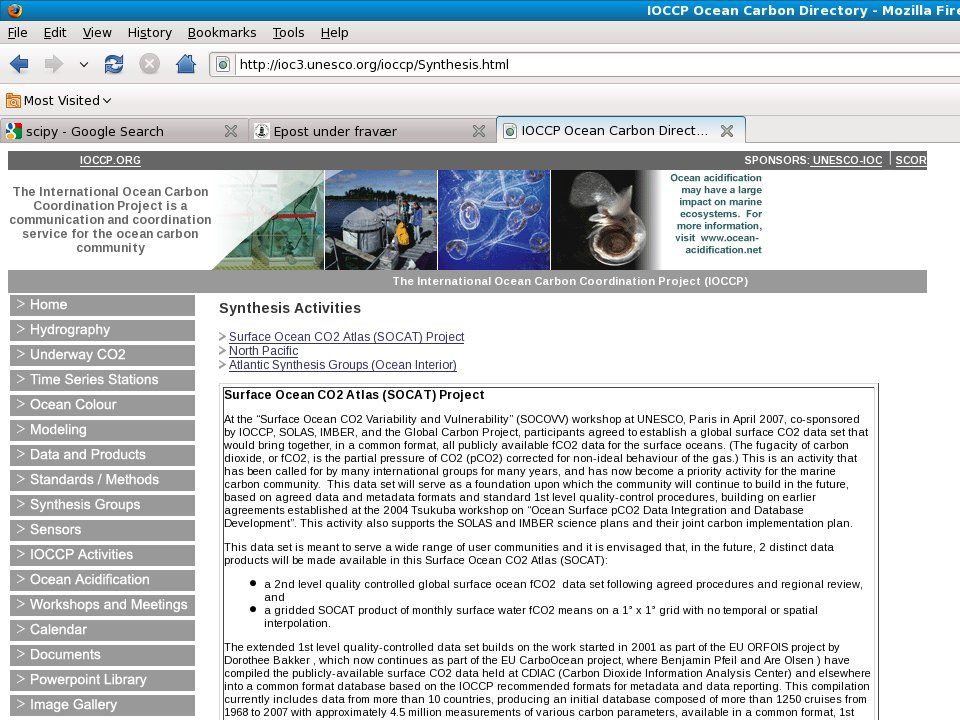Open Documents sidebar item
This screenshot has width=960, height=720.
click(x=102, y=655)
